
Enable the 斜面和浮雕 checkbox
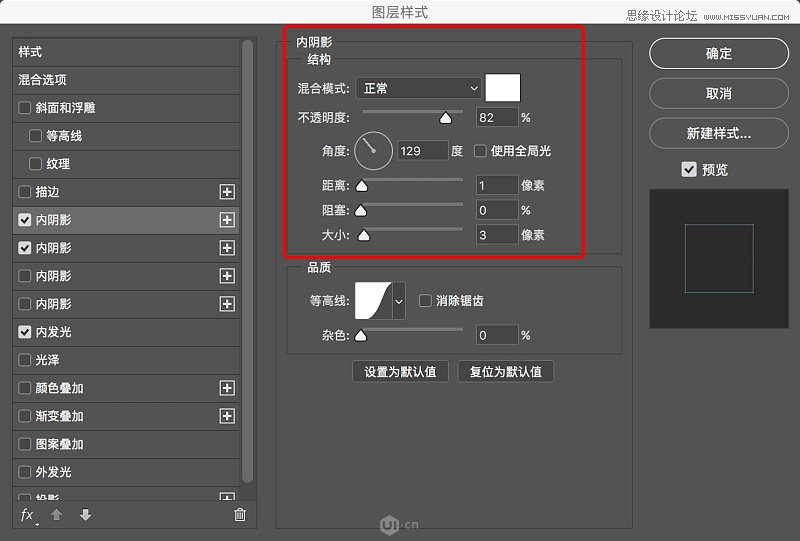24,108
